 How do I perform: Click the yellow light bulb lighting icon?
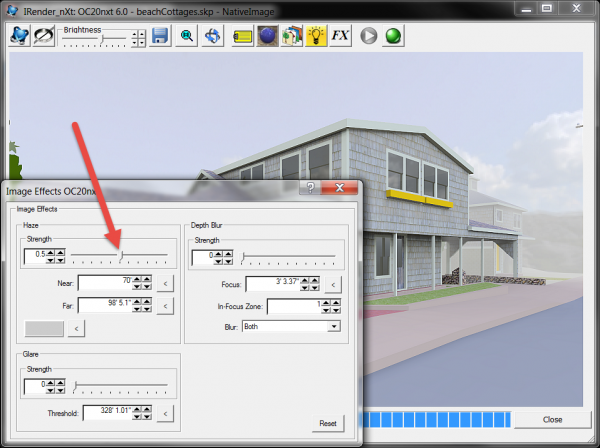tap(315, 36)
